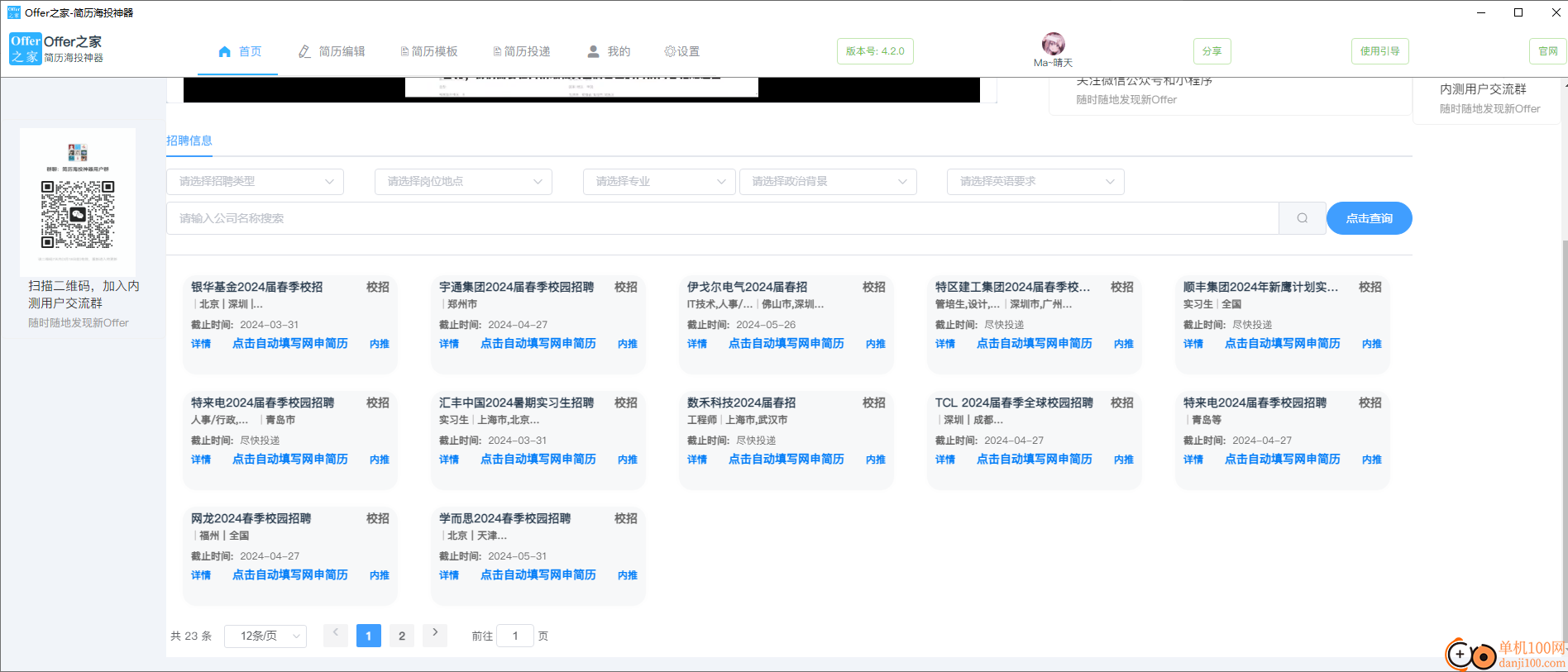Open 详情 for 特区建工集团 posting

pyautogui.click(x=945, y=344)
